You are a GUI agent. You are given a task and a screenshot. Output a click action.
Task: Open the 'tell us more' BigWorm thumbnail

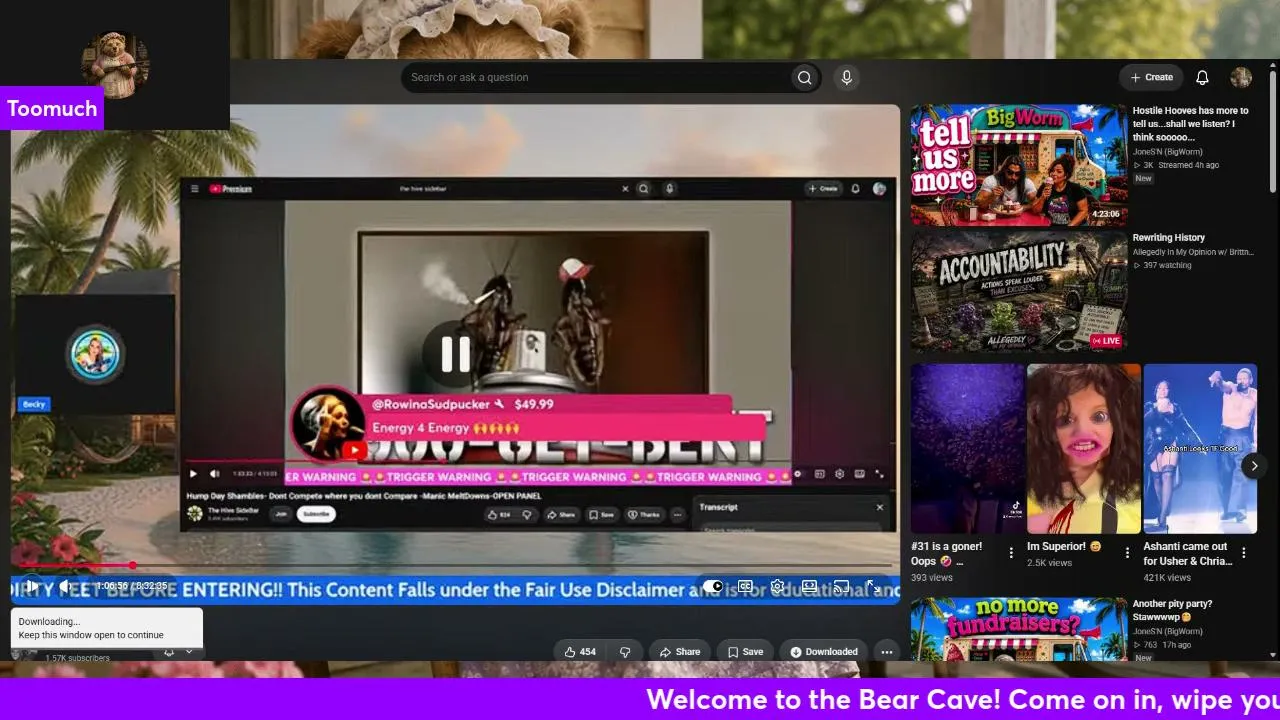pos(1019,165)
